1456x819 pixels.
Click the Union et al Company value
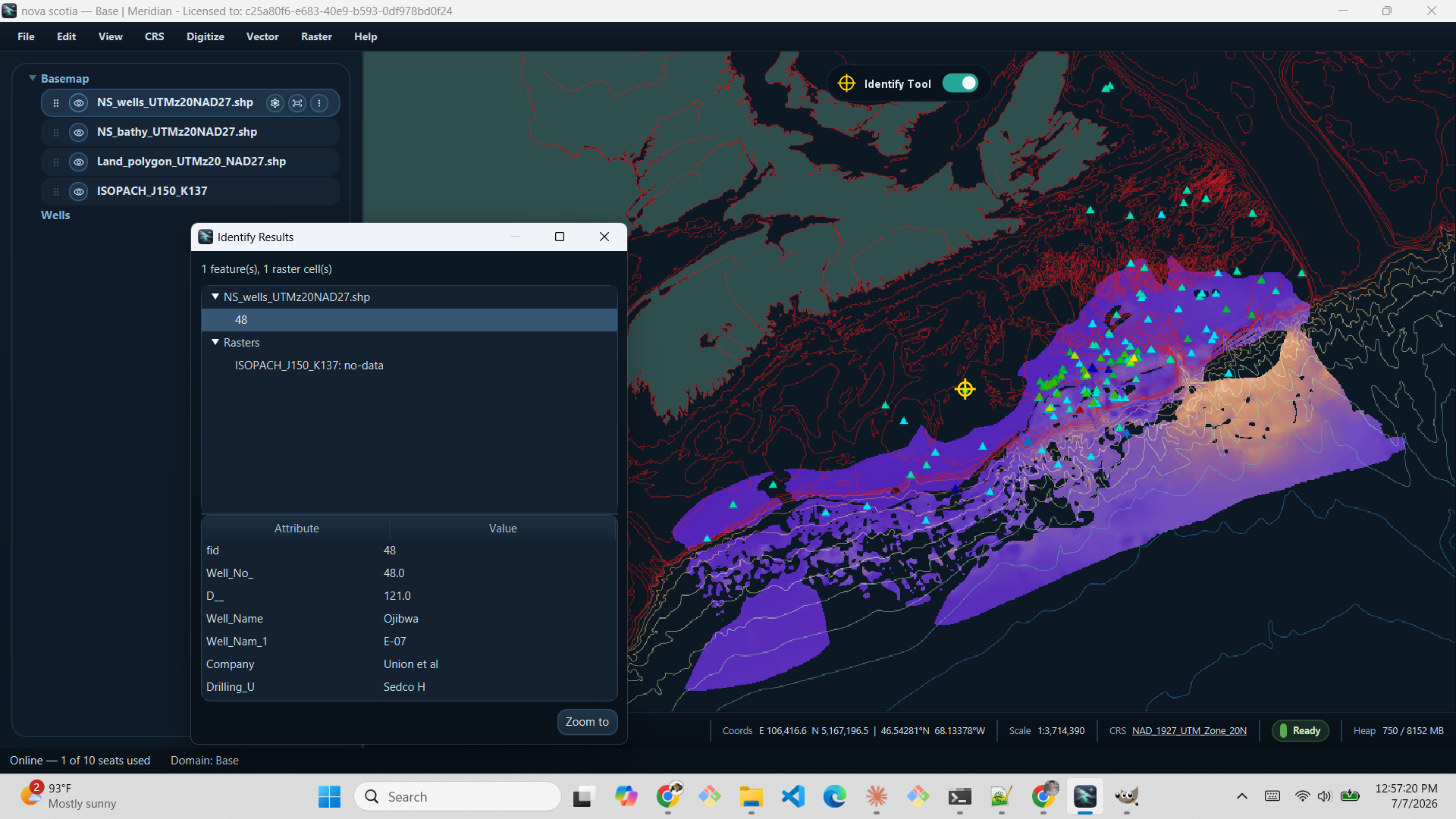coord(411,664)
